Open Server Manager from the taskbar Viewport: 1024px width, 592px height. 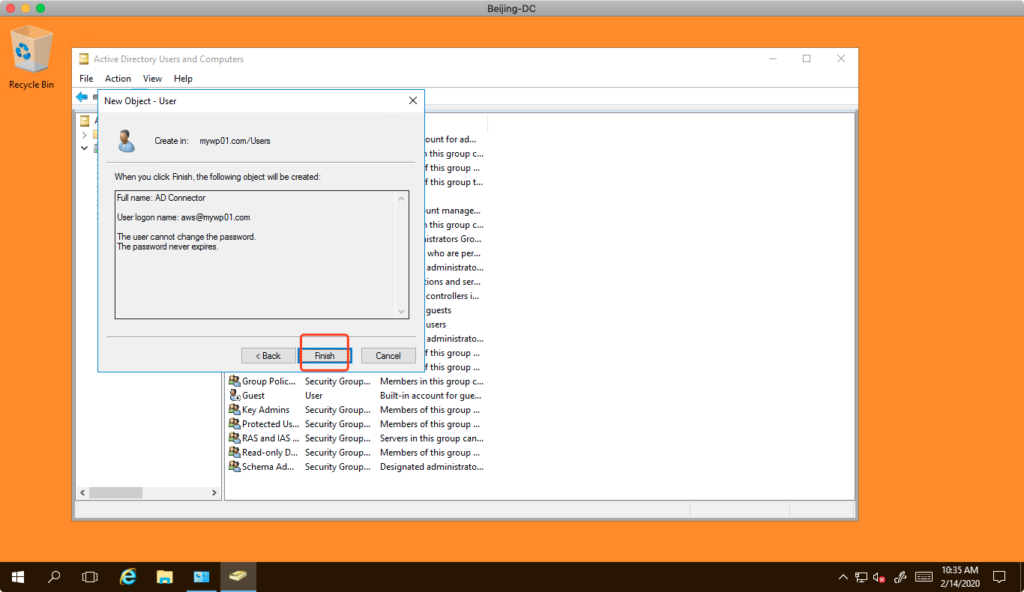click(202, 577)
